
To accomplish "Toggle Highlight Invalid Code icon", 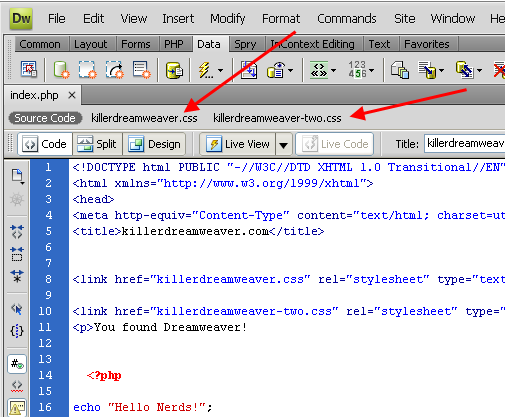I will point(17,386).
